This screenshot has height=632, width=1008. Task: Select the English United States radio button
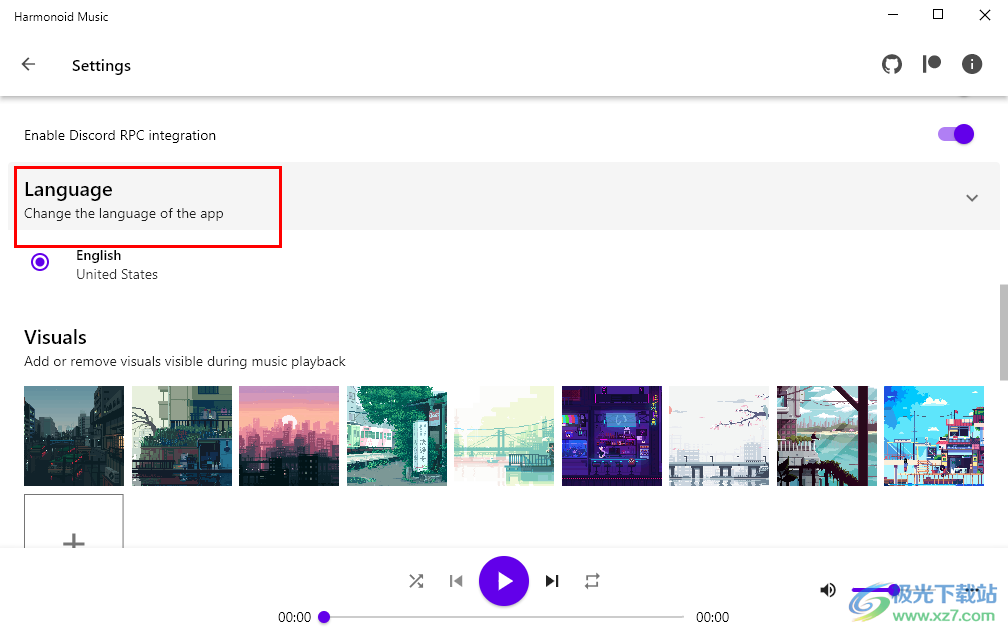pos(40,262)
